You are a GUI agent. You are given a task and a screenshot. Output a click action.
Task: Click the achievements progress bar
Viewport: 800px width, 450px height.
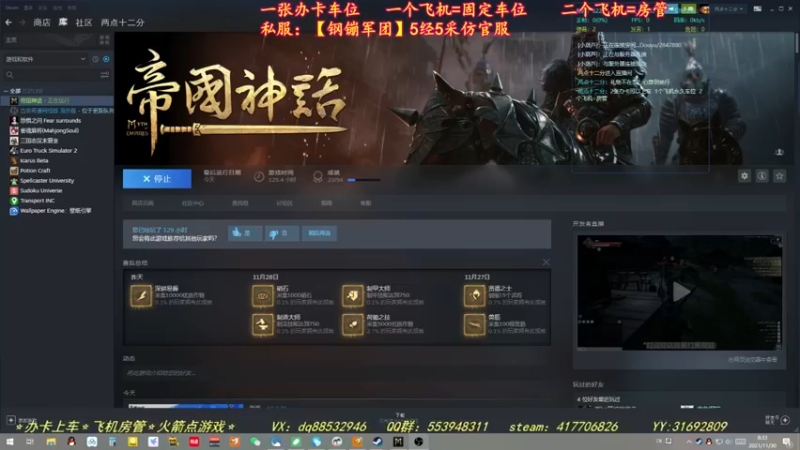pos(364,180)
